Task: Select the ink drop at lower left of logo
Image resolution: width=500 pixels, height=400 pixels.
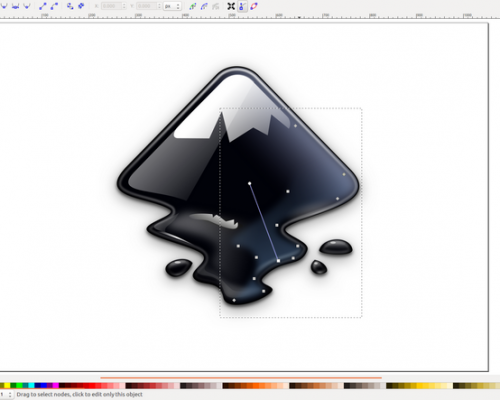Action: 179,267
